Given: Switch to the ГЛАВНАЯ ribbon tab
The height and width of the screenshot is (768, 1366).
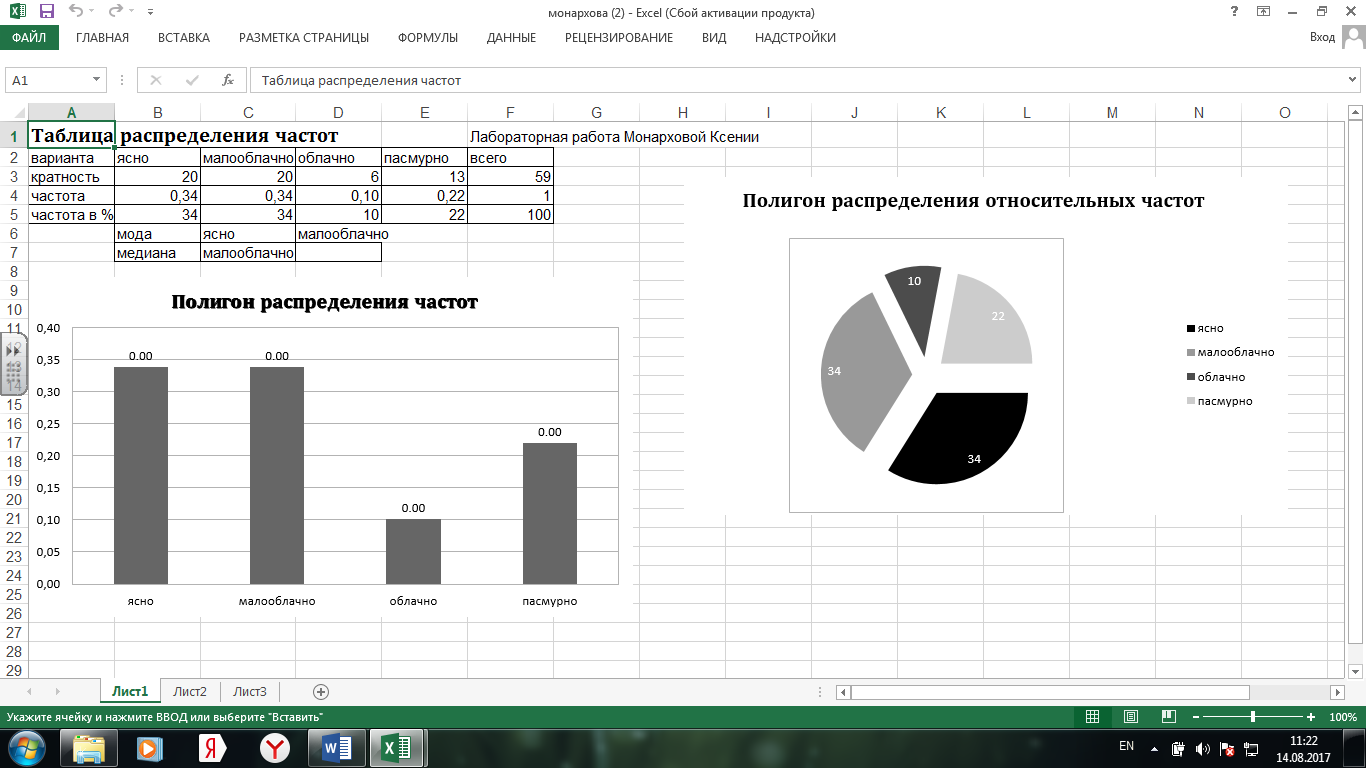Looking at the screenshot, I should [102, 38].
